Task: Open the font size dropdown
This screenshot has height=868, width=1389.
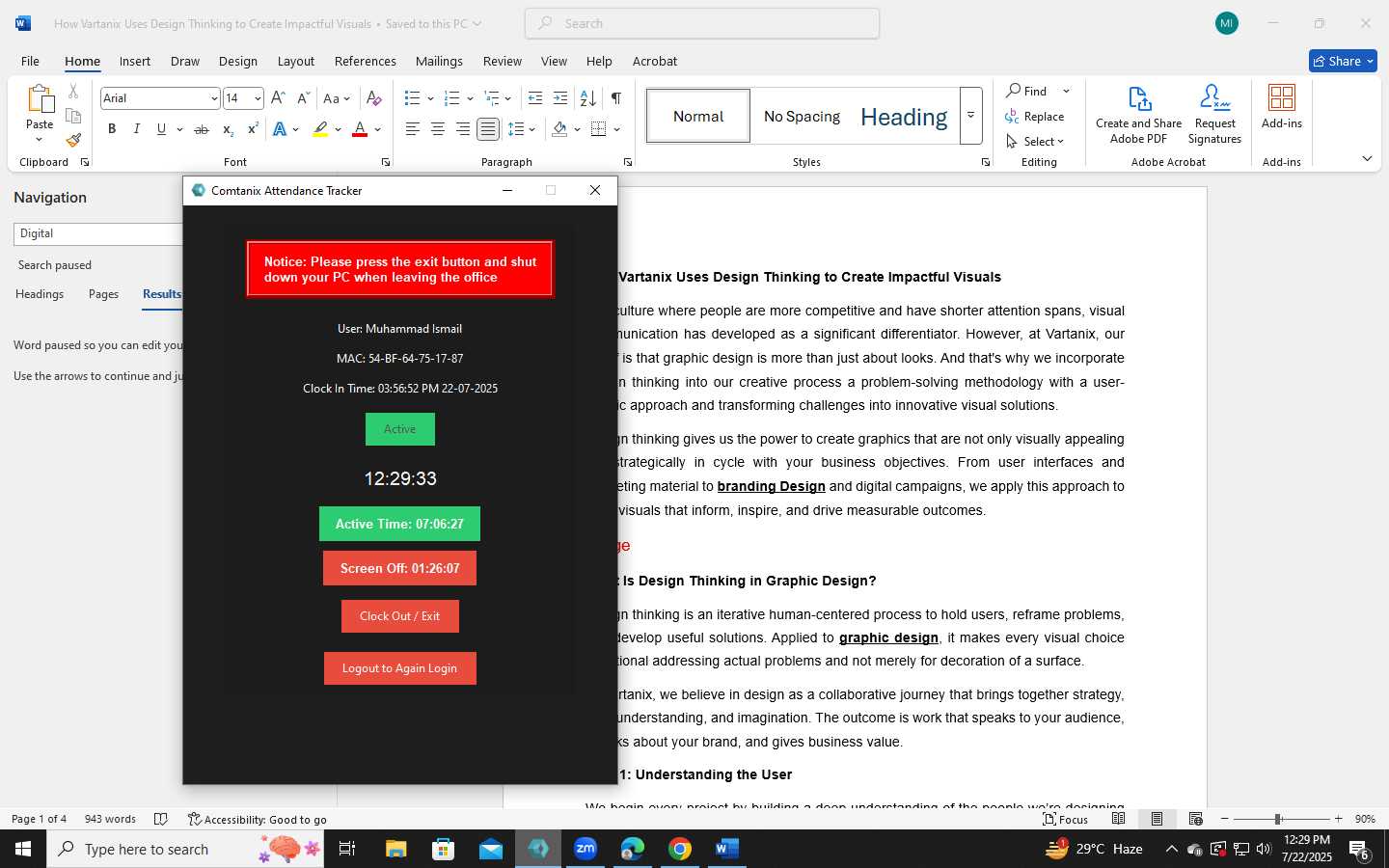Action: pos(258,98)
